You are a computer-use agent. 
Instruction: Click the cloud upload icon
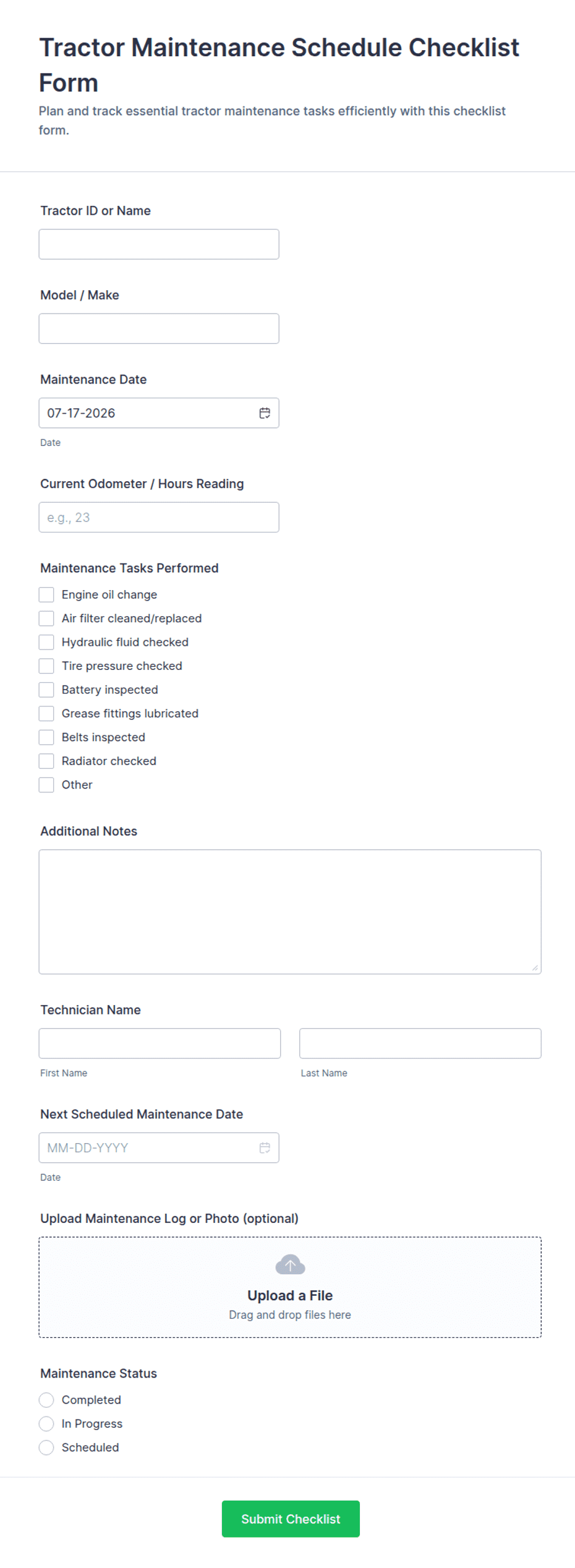[x=290, y=1264]
